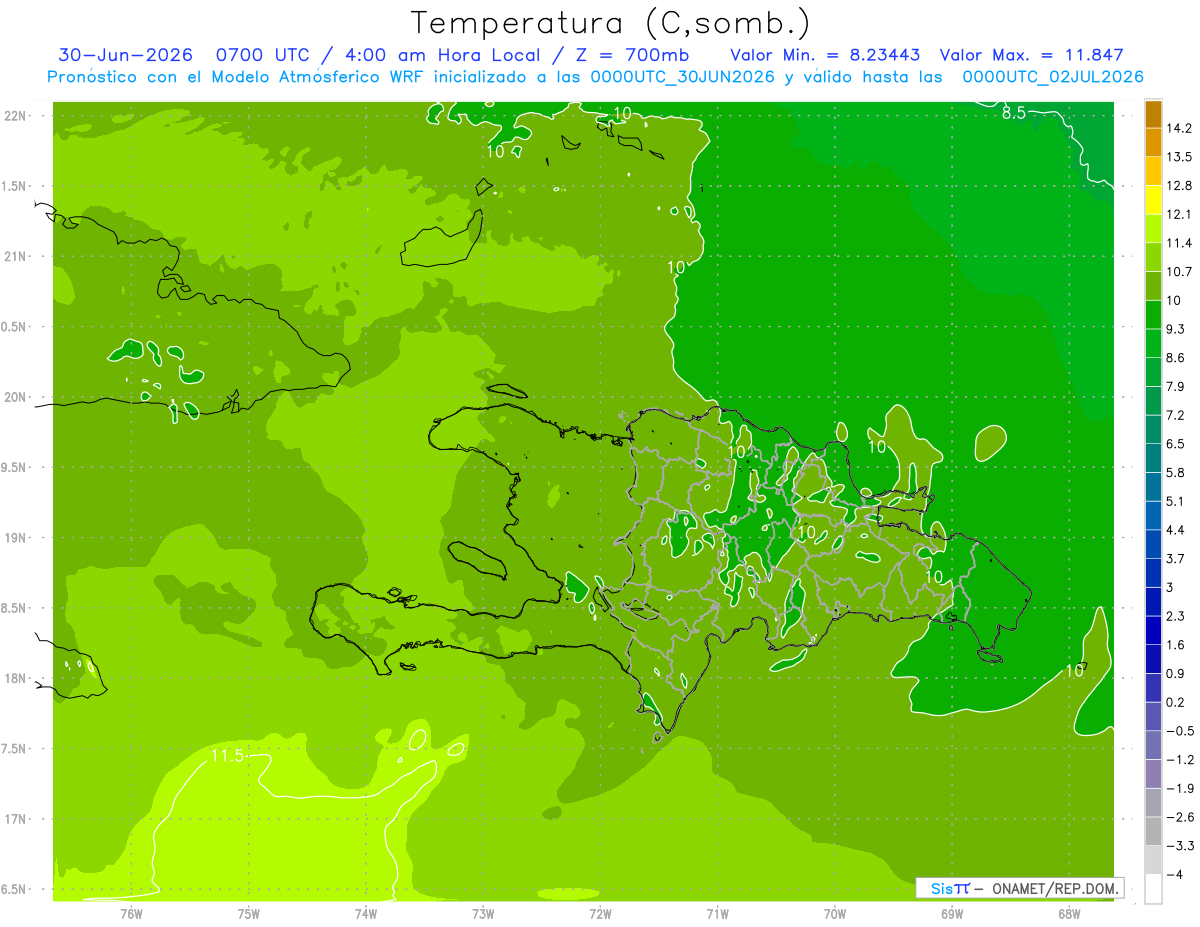Click the '20N' latitude axis label
The height and width of the screenshot is (927, 1200).
click(x=16, y=397)
